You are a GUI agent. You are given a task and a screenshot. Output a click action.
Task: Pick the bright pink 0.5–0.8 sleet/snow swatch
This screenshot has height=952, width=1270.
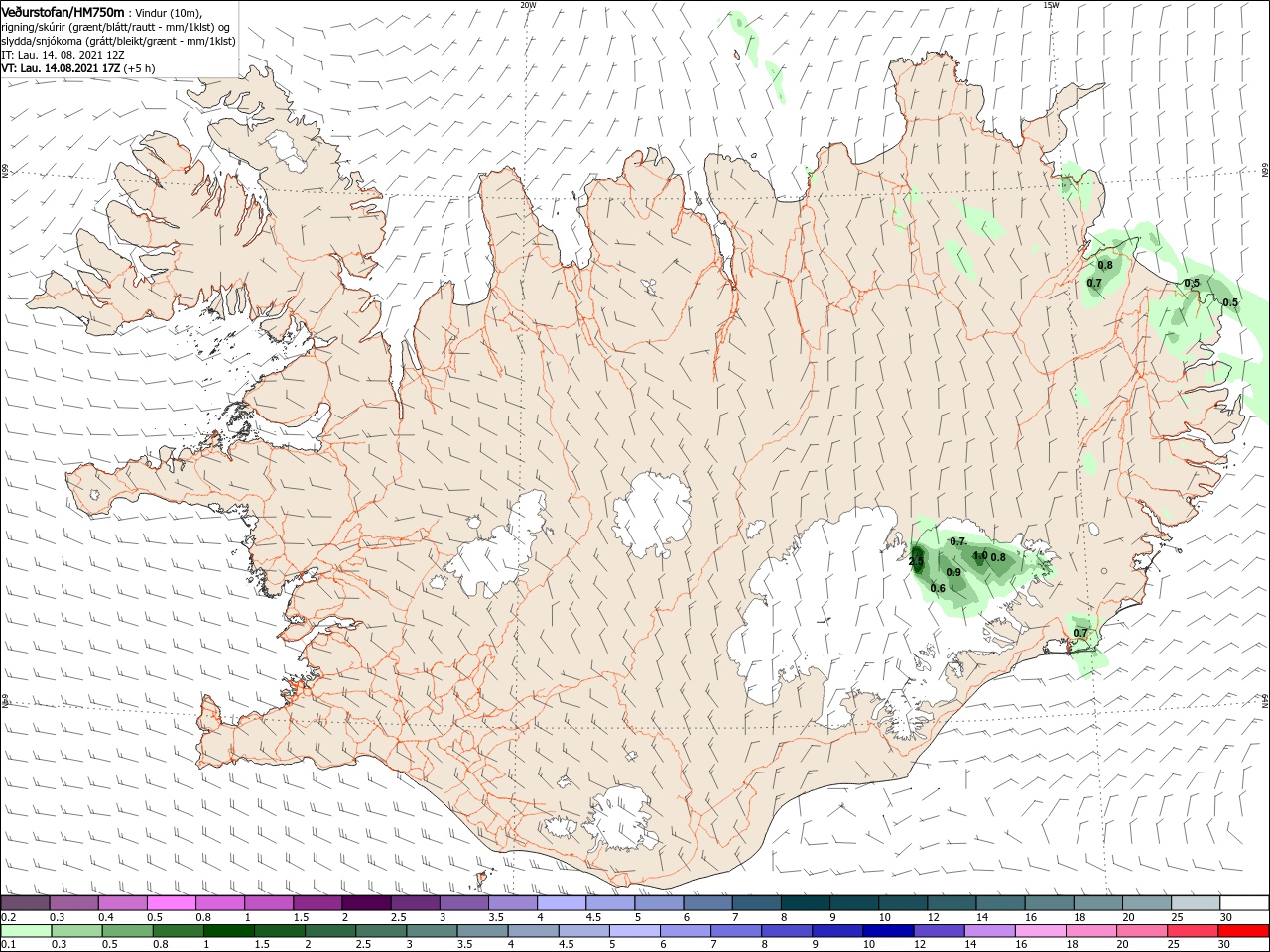point(172,903)
